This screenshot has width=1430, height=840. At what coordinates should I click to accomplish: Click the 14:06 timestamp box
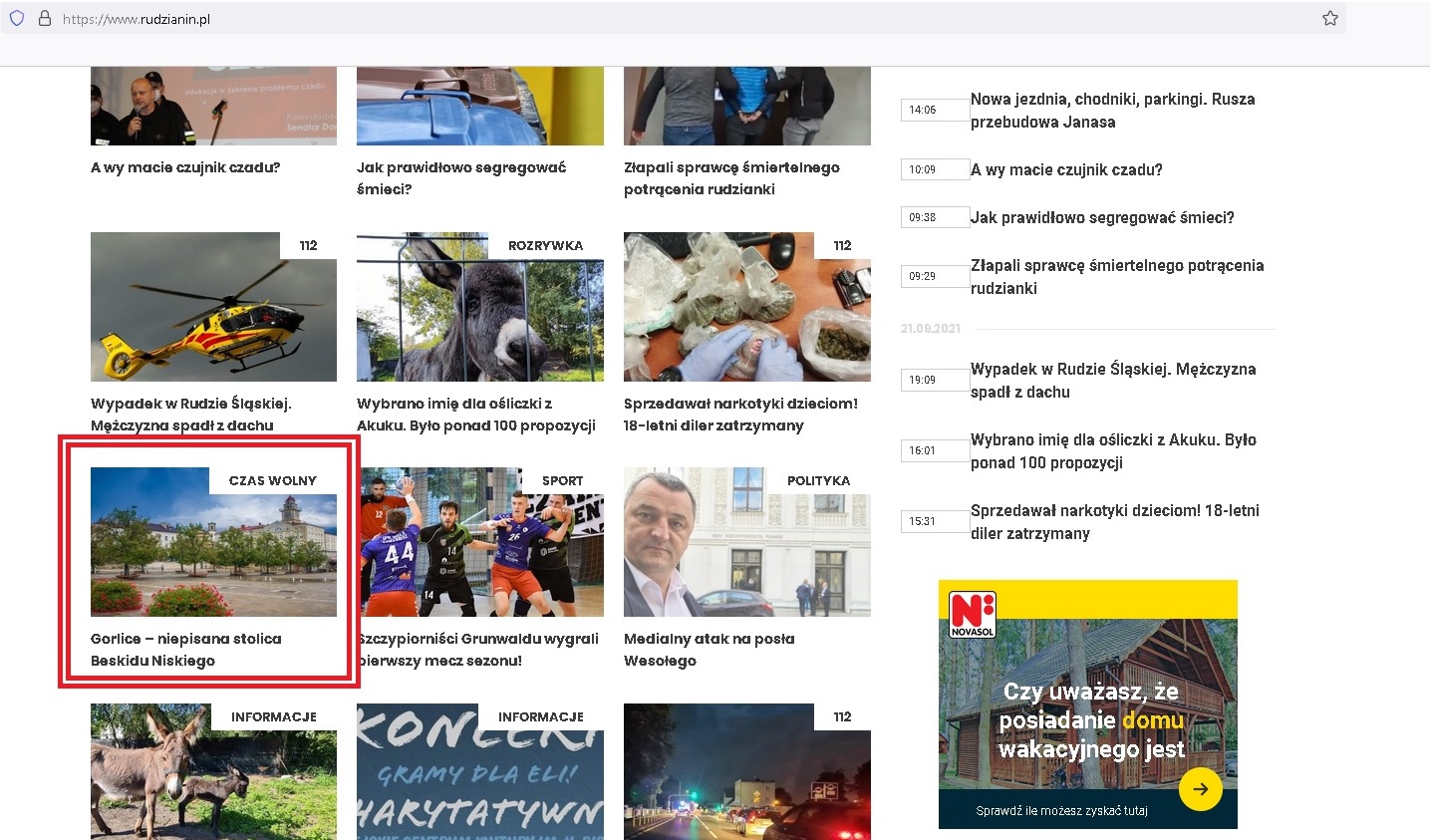(x=935, y=110)
